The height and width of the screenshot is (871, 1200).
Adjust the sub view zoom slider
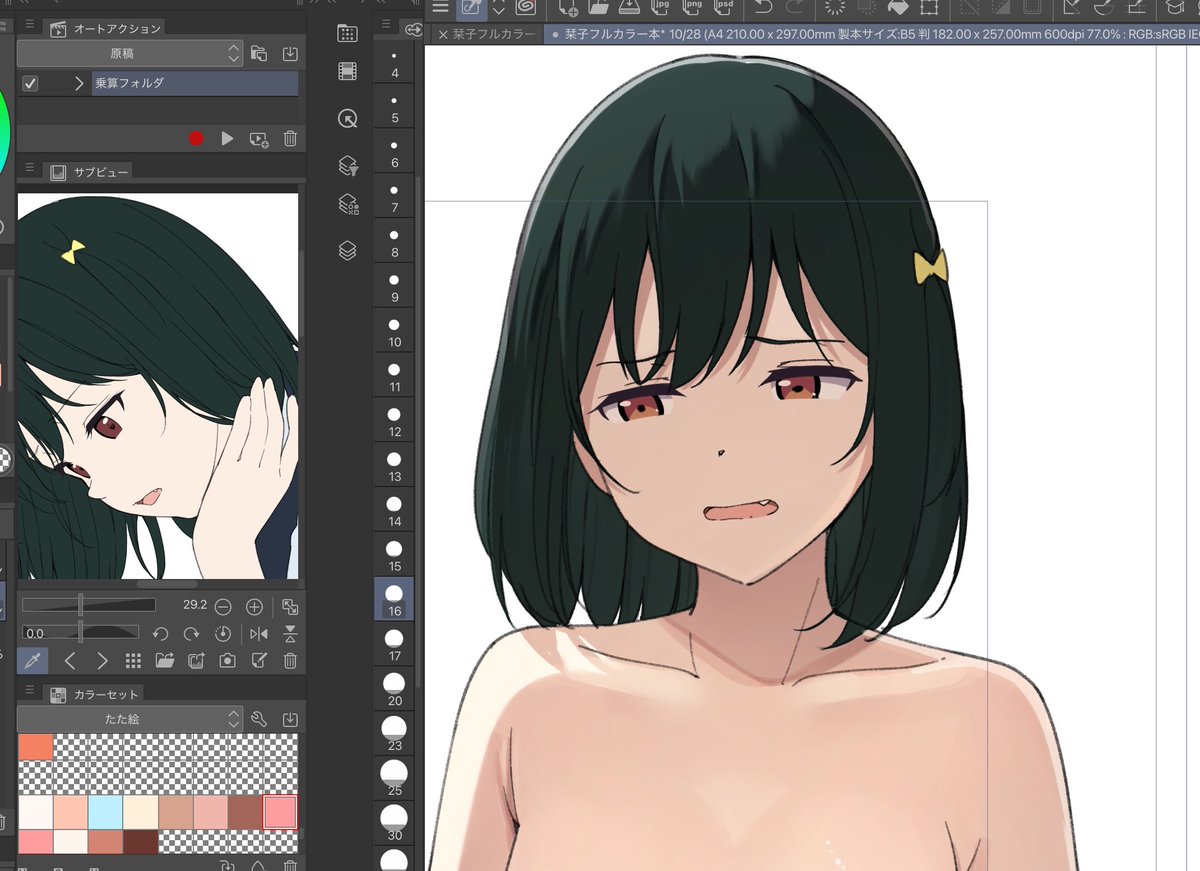tap(89, 605)
